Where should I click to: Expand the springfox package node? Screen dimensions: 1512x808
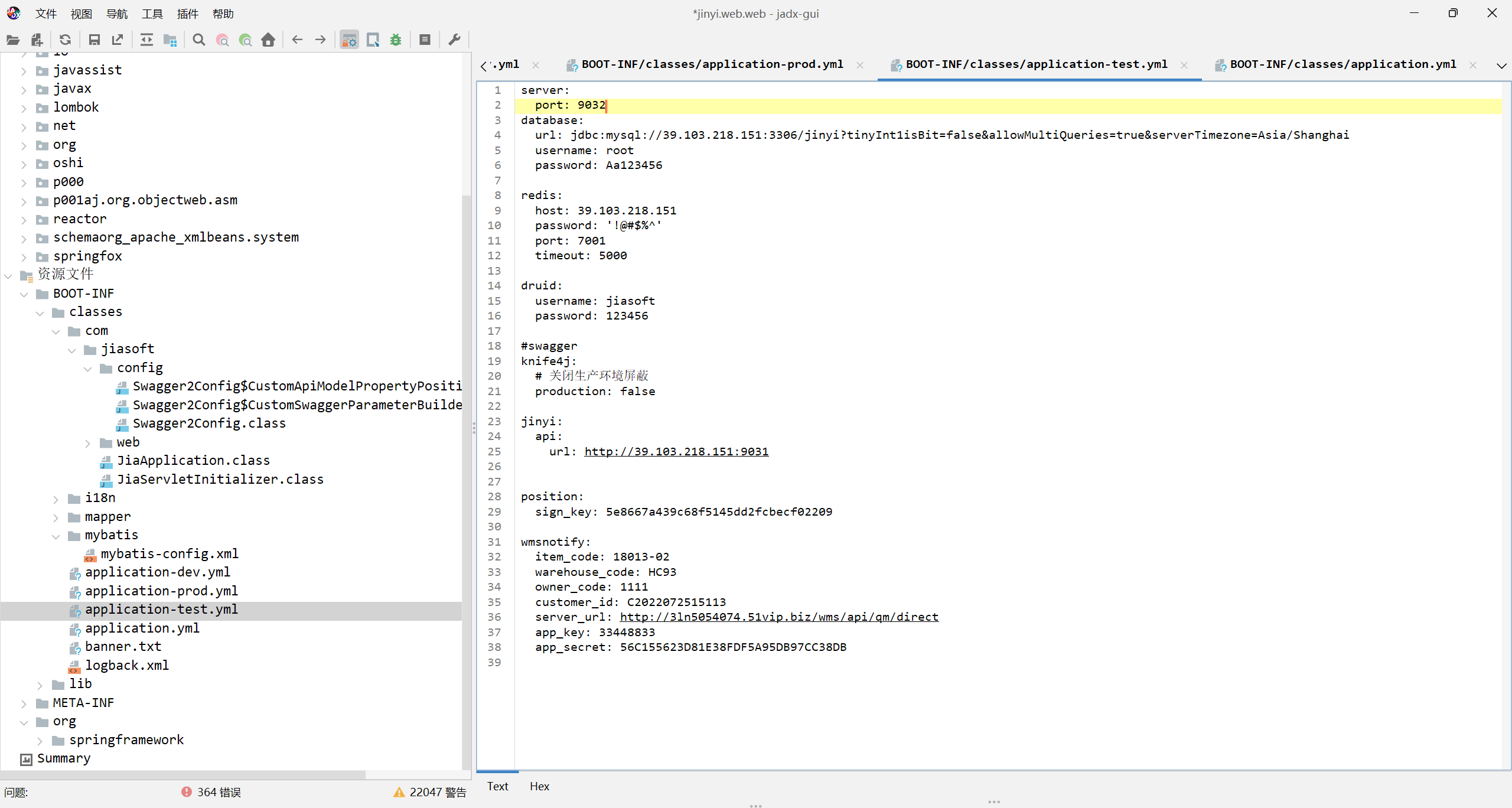[24, 257]
